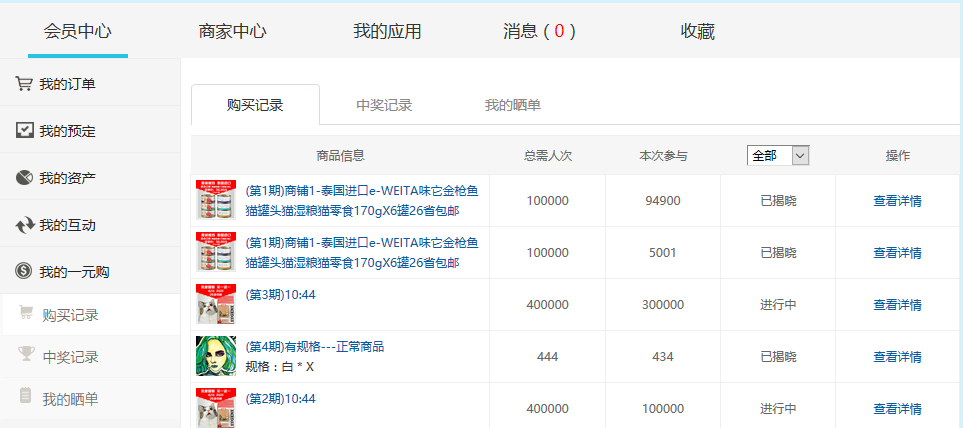
Task: Open 商家中心 in top navigation
Action: [232, 31]
